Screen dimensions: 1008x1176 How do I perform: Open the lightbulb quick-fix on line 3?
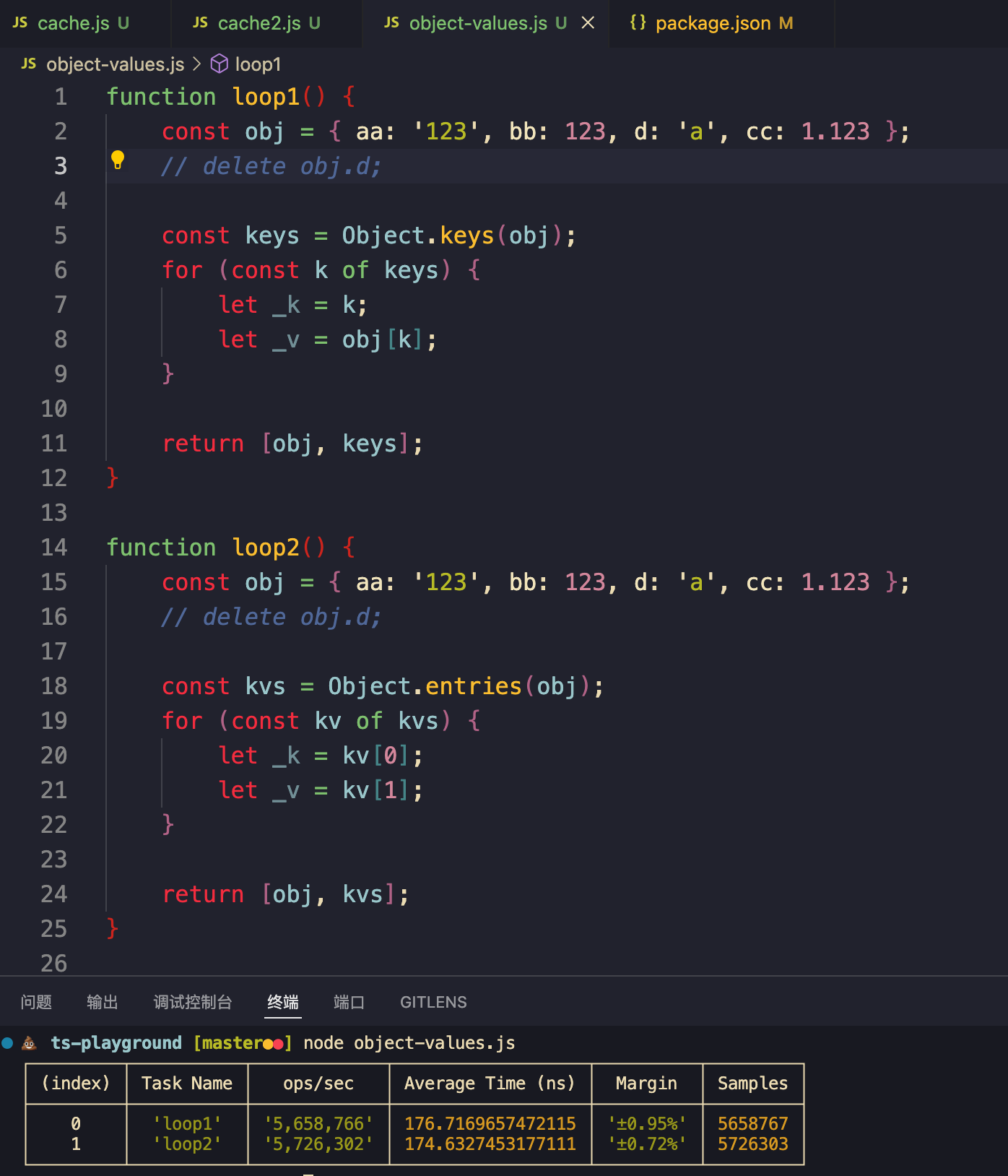coord(118,160)
